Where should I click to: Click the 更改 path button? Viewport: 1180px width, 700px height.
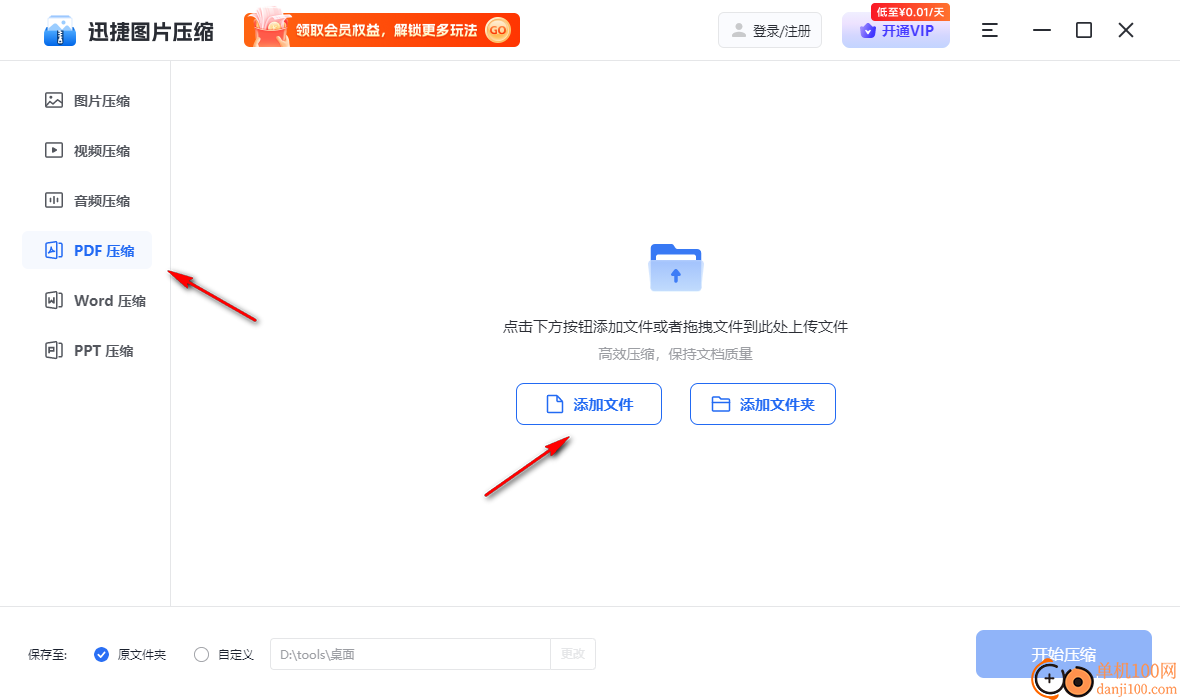click(573, 654)
